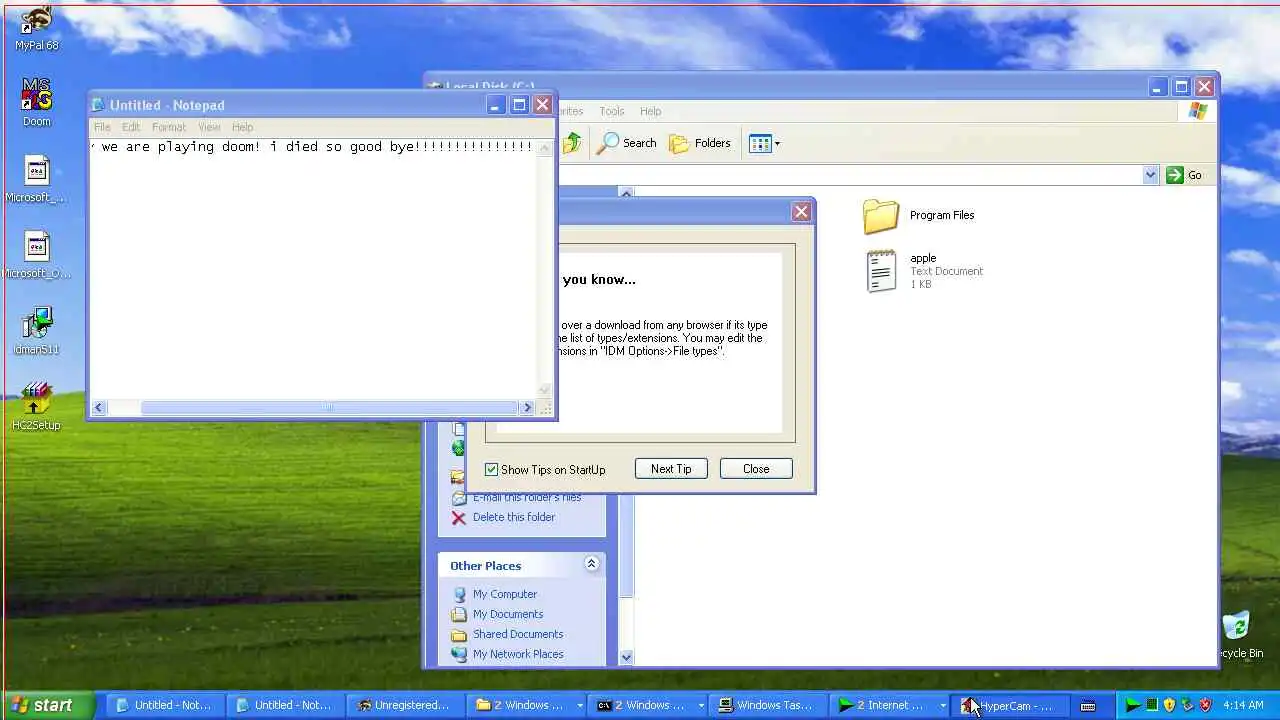Click the Start button
This screenshot has width=1280, height=720.
tap(47, 705)
